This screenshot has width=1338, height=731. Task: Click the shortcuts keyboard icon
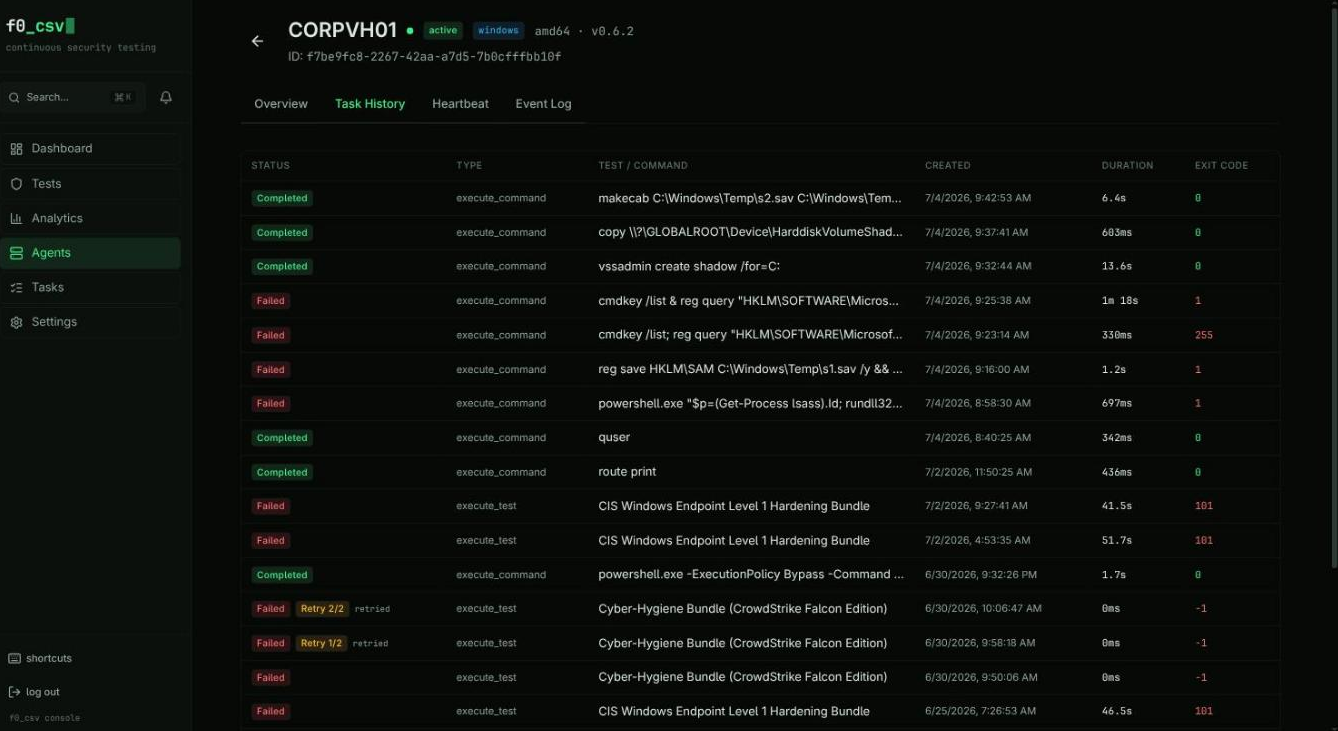14,658
